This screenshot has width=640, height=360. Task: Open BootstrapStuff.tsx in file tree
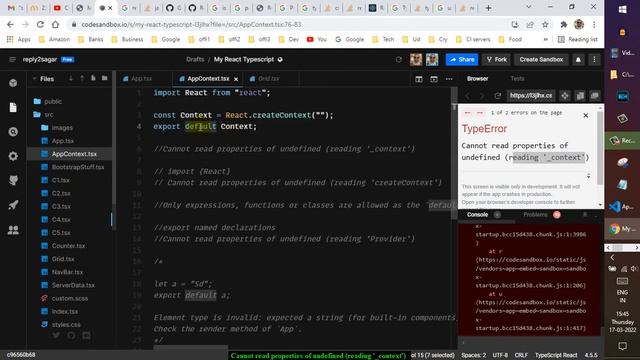[78, 167]
